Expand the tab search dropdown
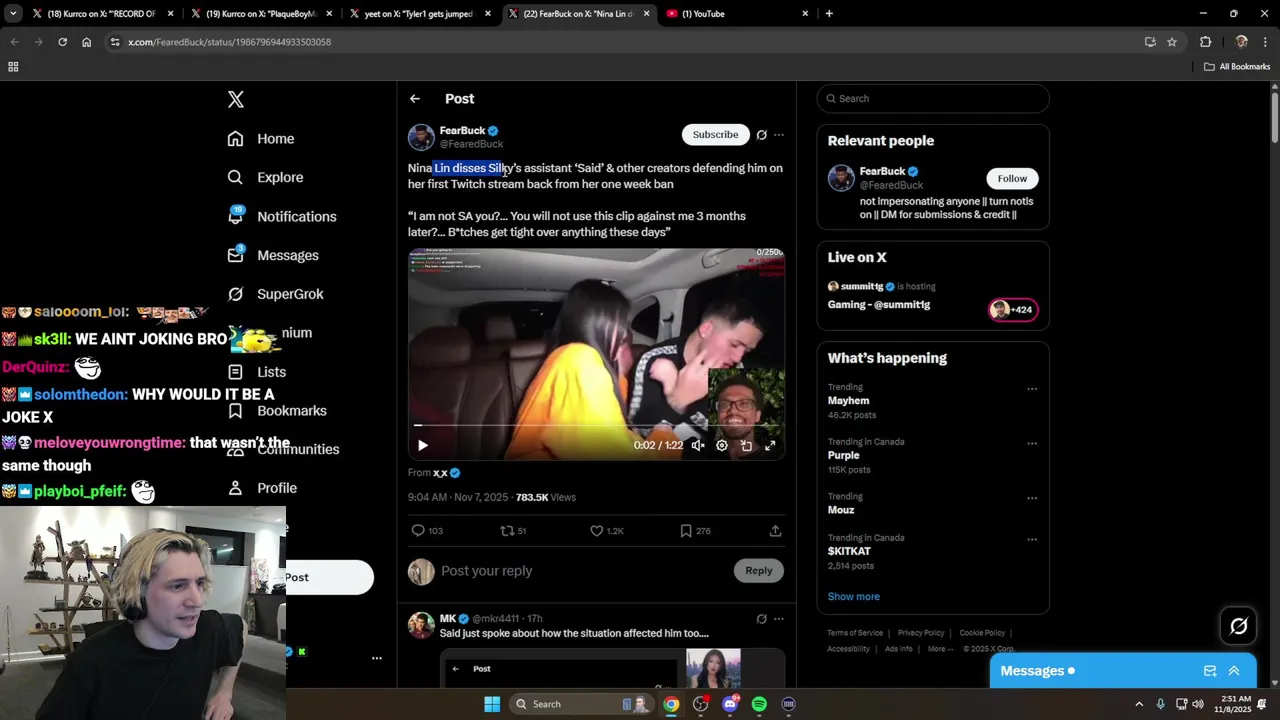This screenshot has width=1280, height=720. 13,14
